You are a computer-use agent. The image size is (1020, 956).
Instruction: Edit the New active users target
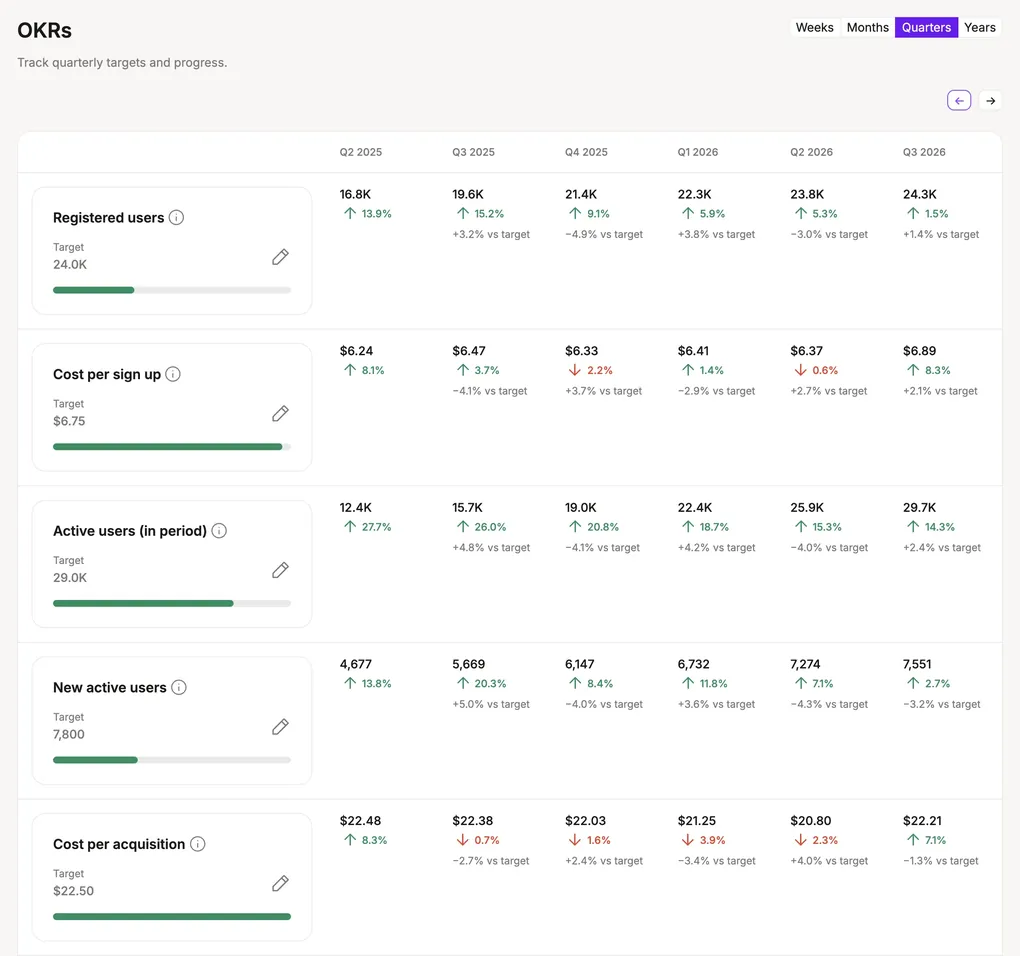coord(280,727)
